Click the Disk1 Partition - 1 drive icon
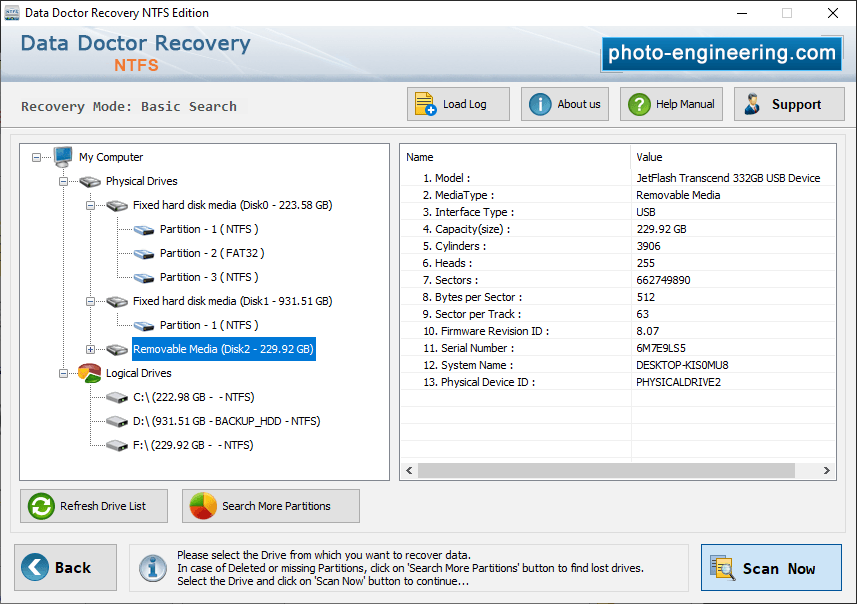The height and width of the screenshot is (604, 857). (144, 326)
